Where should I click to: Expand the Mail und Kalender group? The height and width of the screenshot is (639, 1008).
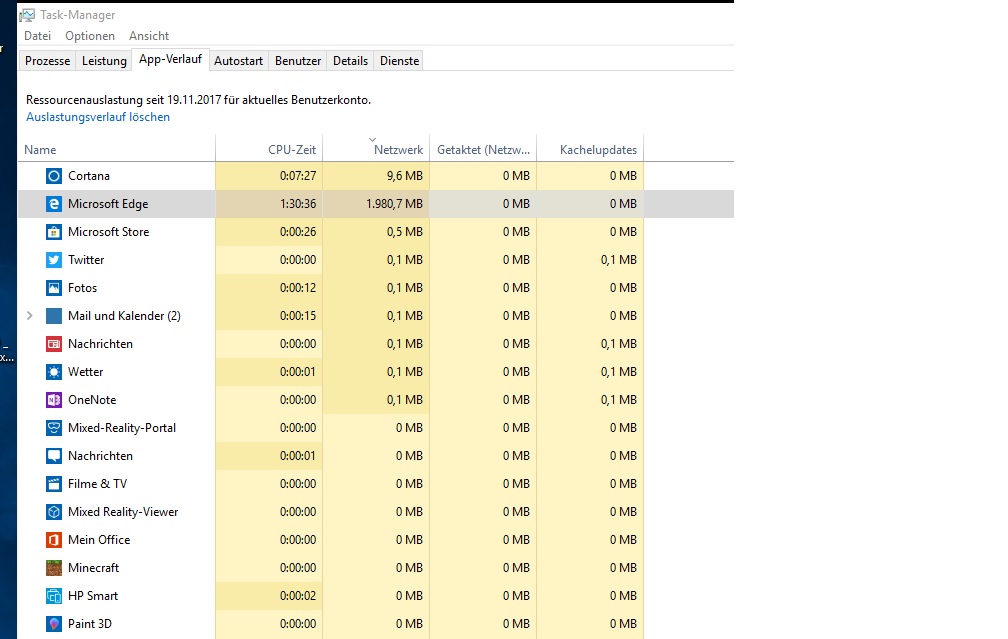[x=30, y=316]
